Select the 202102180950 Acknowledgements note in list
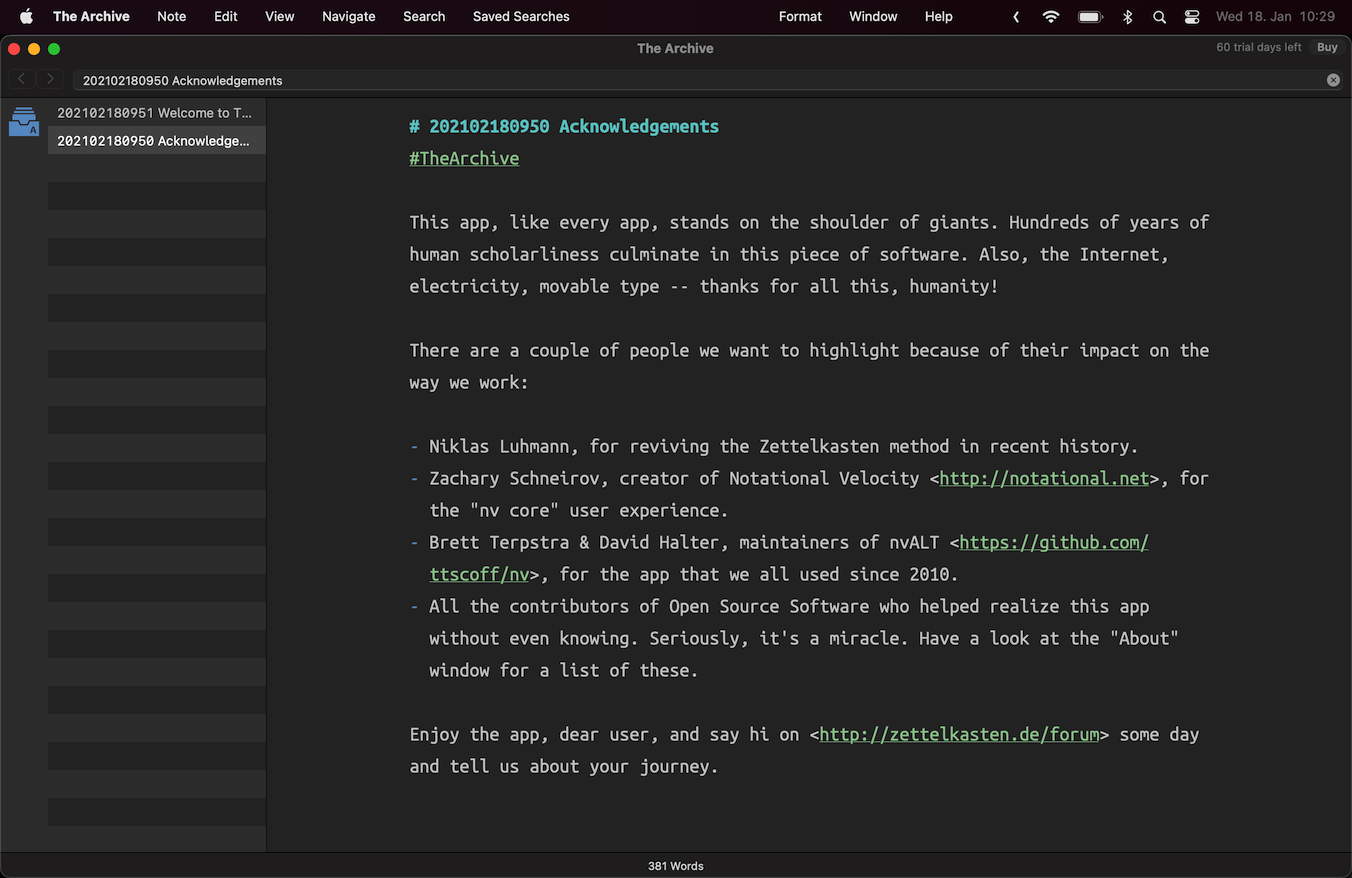The height and width of the screenshot is (878, 1352). (156, 140)
